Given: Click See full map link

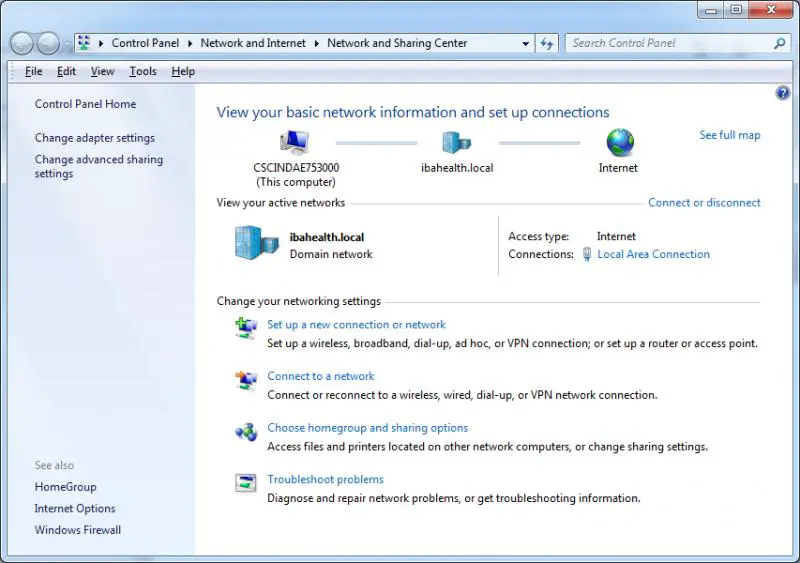Looking at the screenshot, I should [730, 135].
